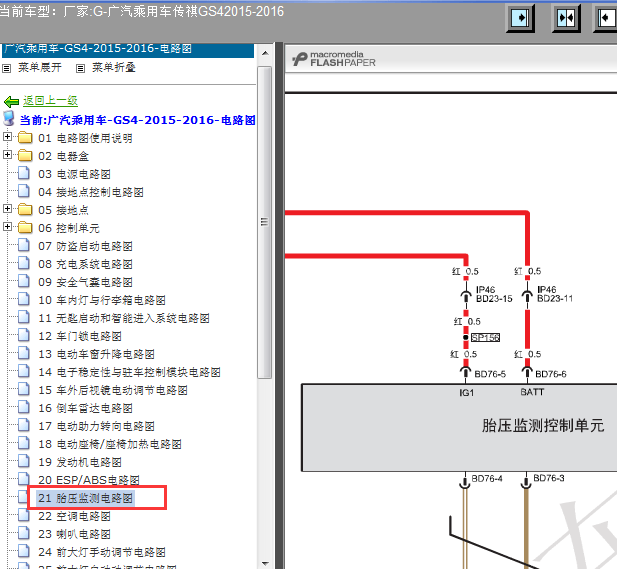Click the expand-left-panel arrow button
Image resolution: width=617 pixels, height=569 pixels.
tap(520, 18)
